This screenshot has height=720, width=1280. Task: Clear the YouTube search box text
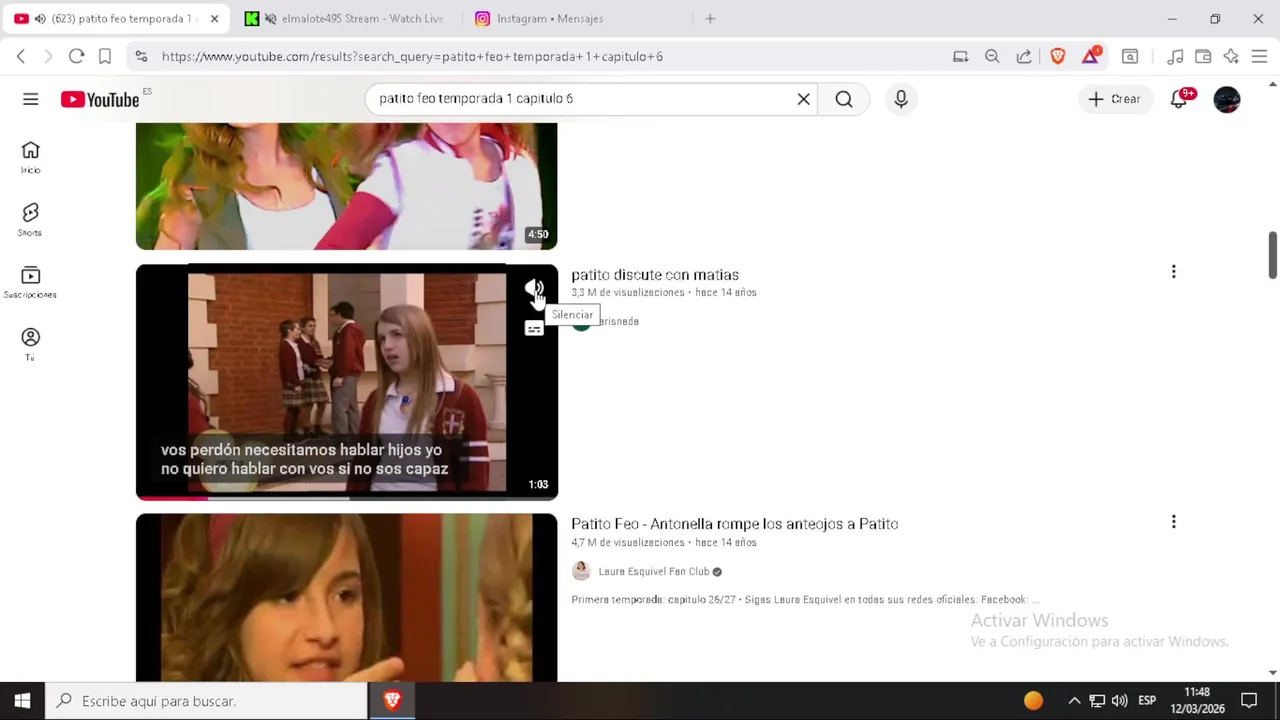803,99
